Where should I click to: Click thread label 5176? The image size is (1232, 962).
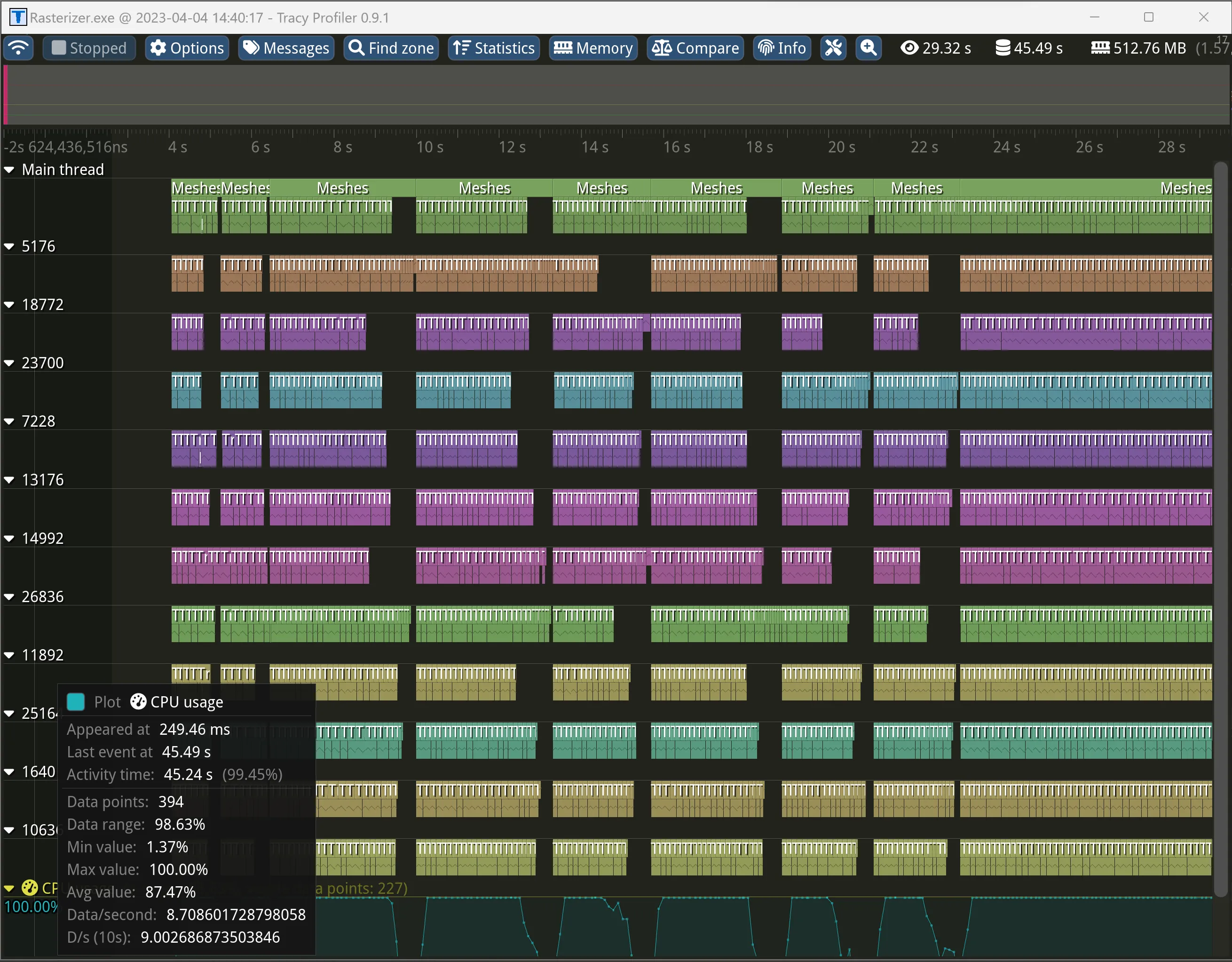(x=39, y=246)
